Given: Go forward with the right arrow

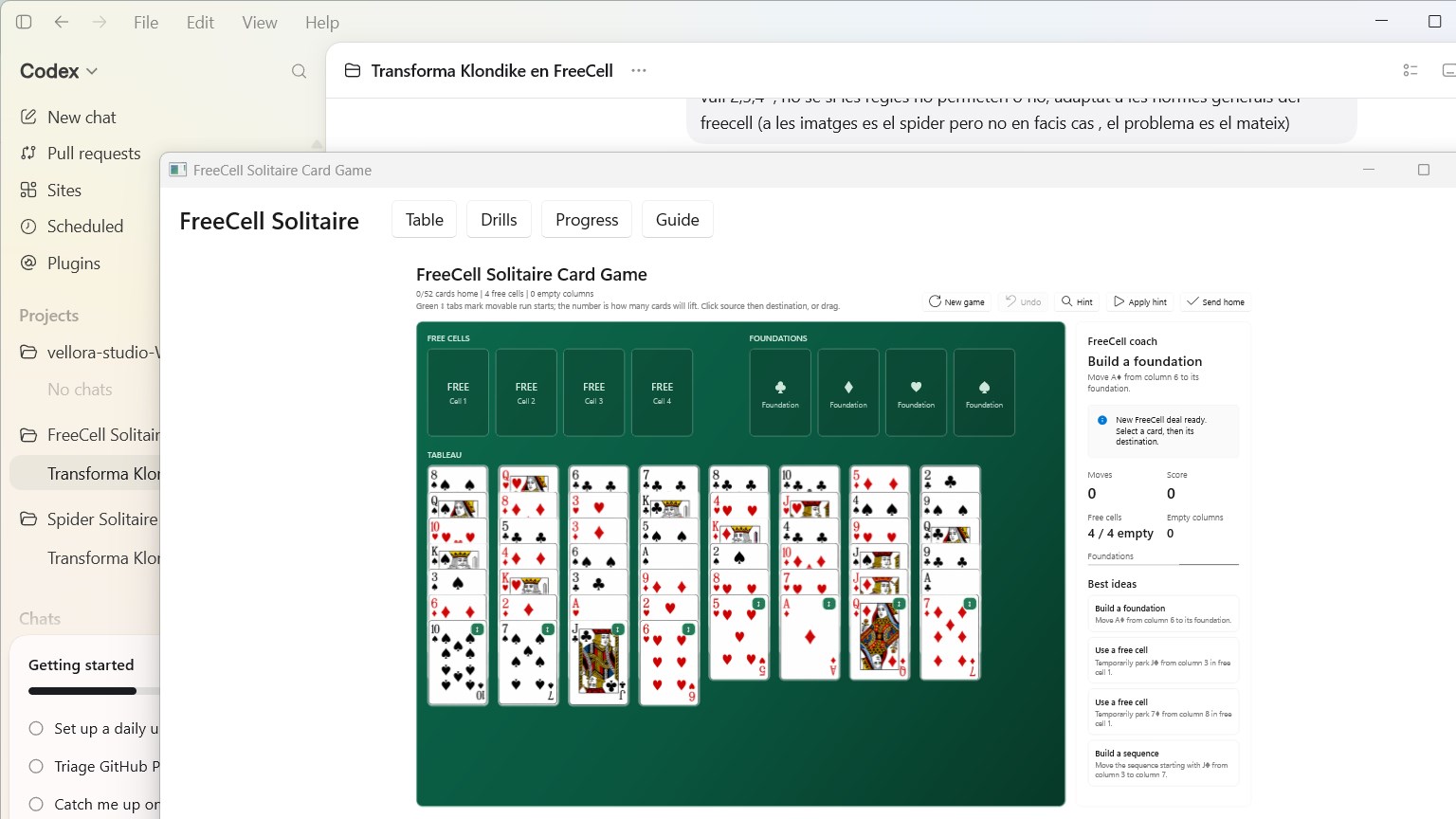Looking at the screenshot, I should coord(100,22).
